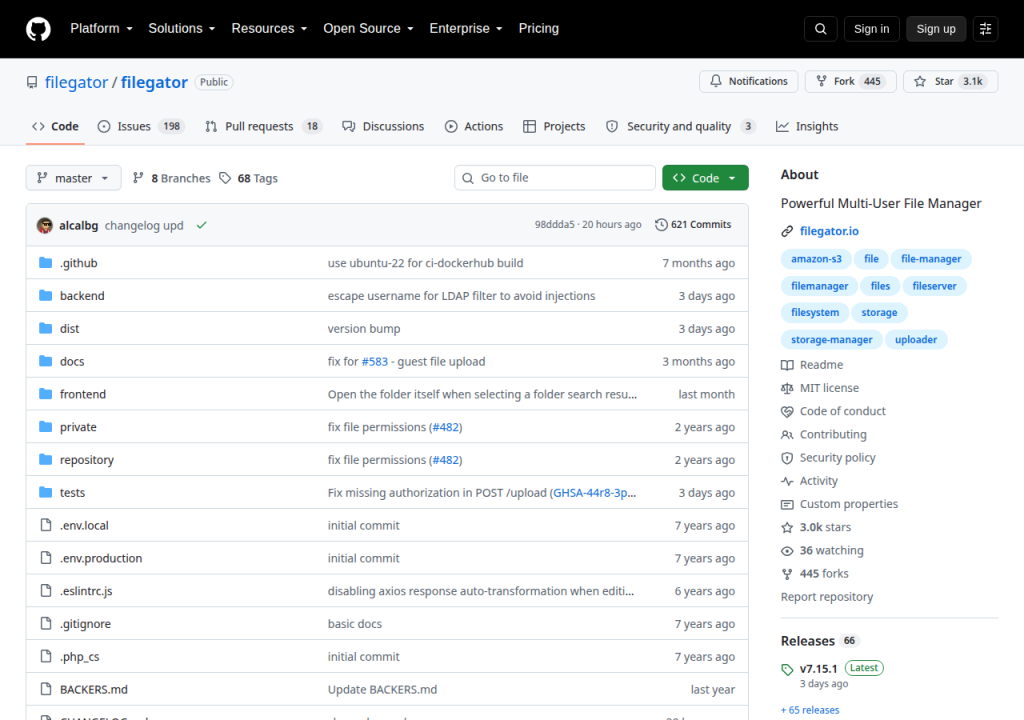
Task: Expand the Resources menu
Action: (269, 29)
